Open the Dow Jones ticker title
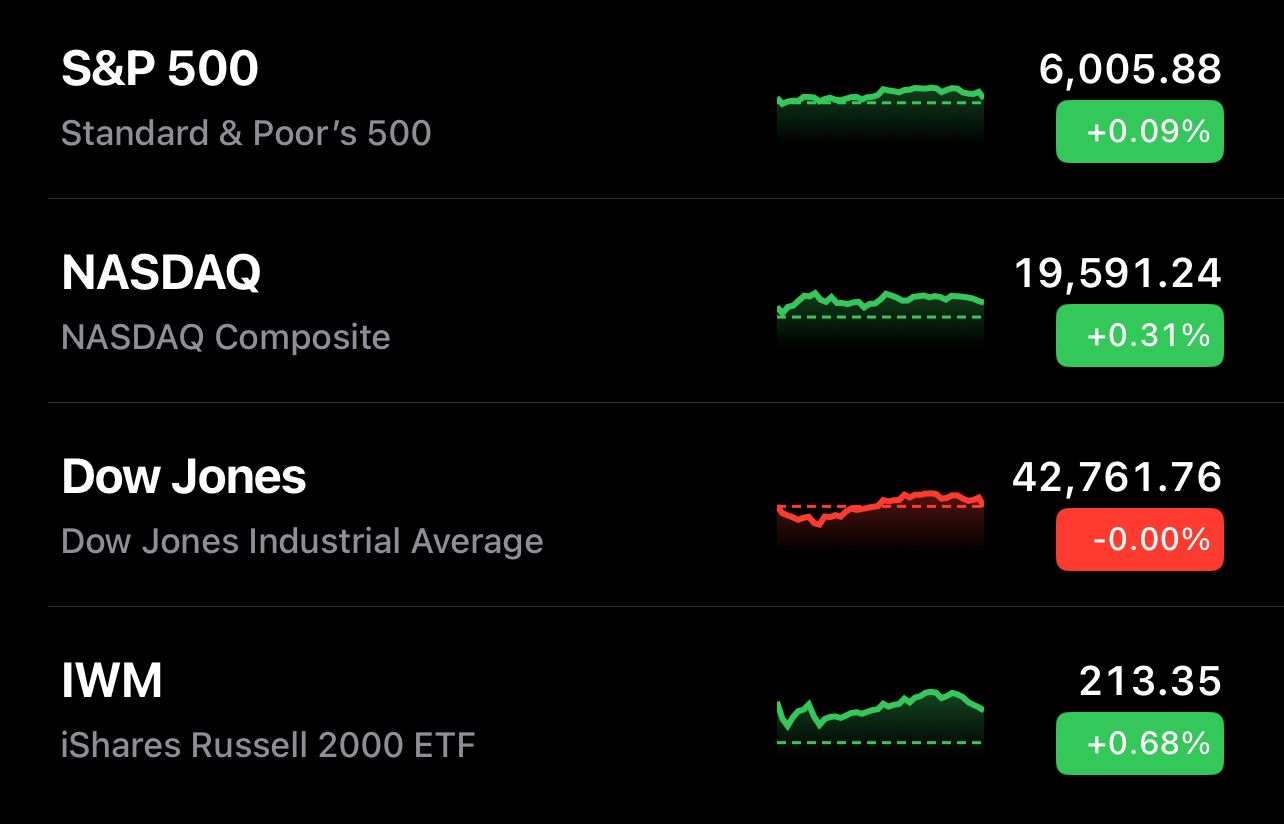 (184, 477)
